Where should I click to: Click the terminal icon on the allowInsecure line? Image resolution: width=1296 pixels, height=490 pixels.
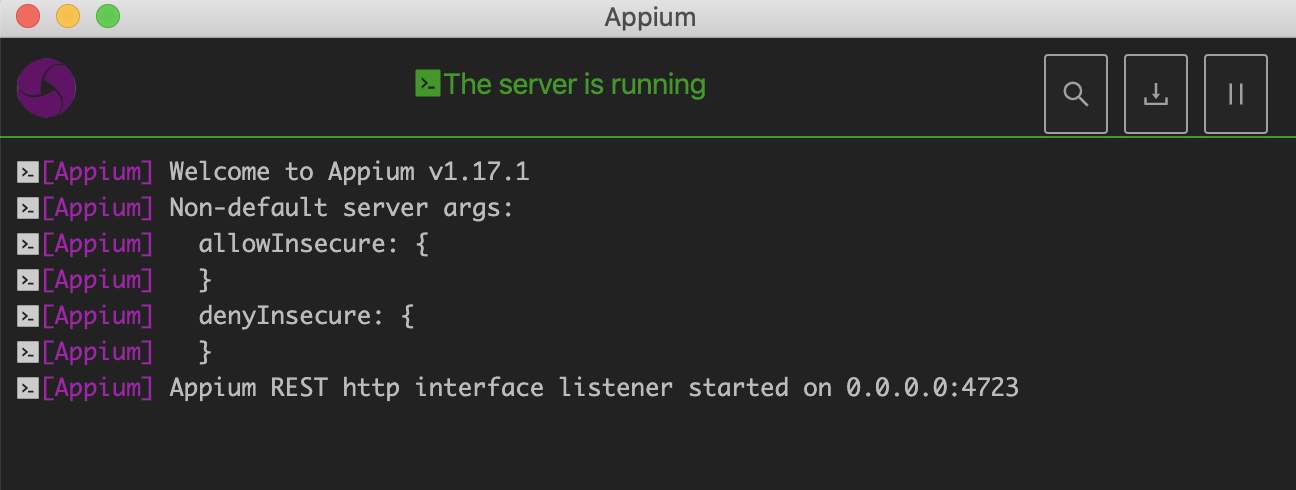[28, 244]
